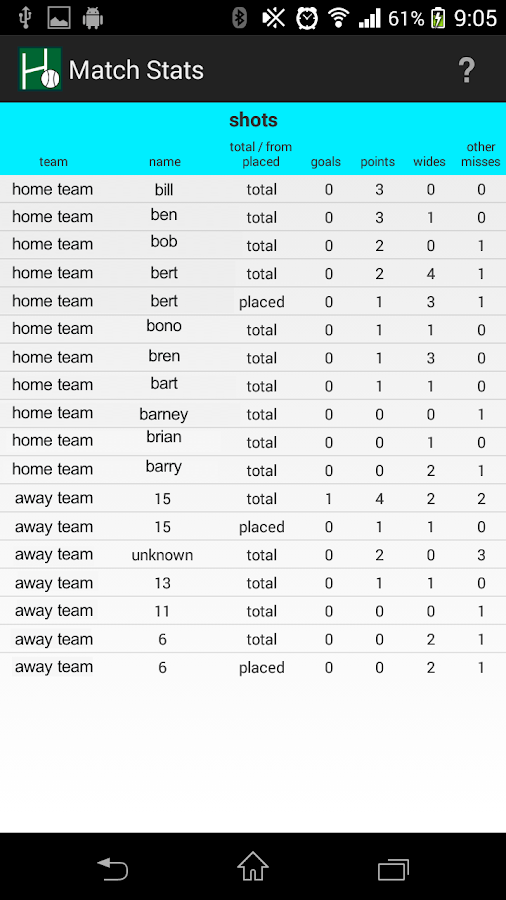Tap the battery status icon
The width and height of the screenshot is (506, 900).
click(438, 18)
